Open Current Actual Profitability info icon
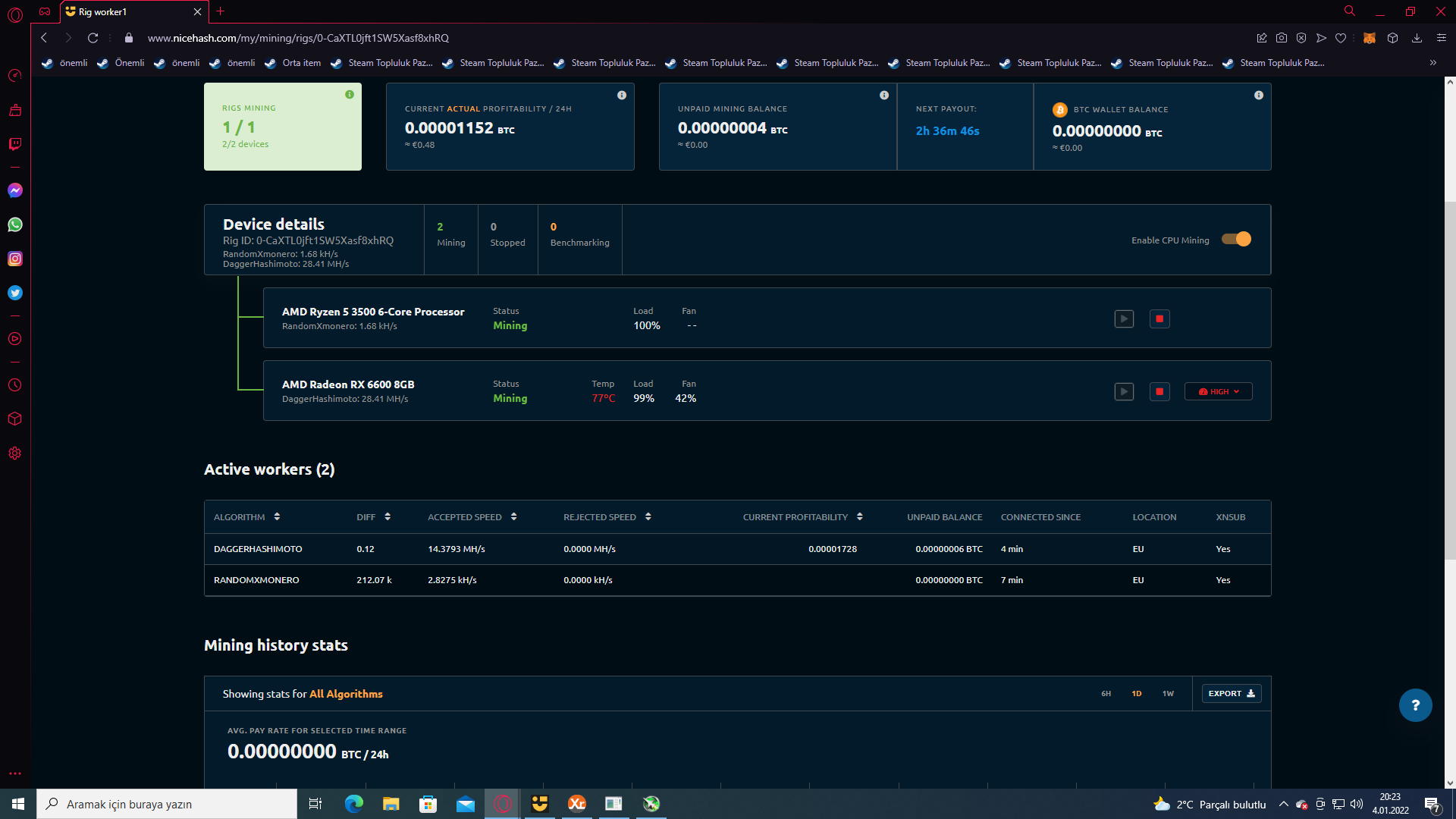The image size is (1456, 819). click(x=622, y=96)
